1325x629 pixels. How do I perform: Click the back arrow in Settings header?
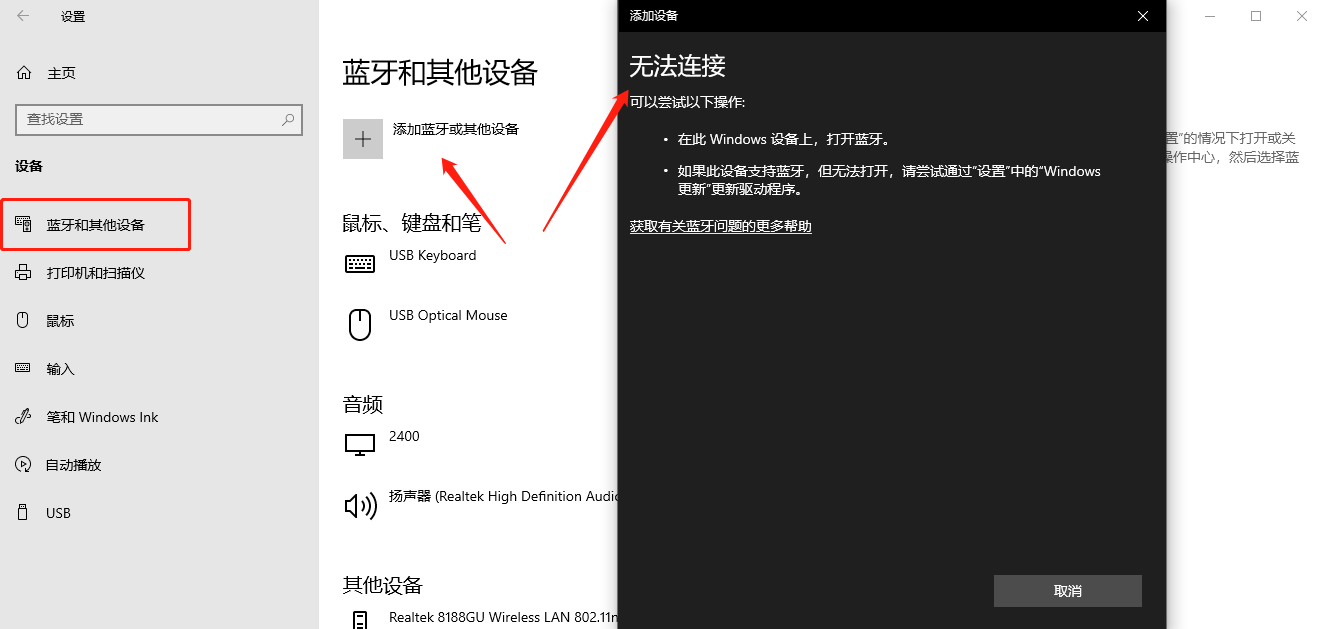pos(23,16)
